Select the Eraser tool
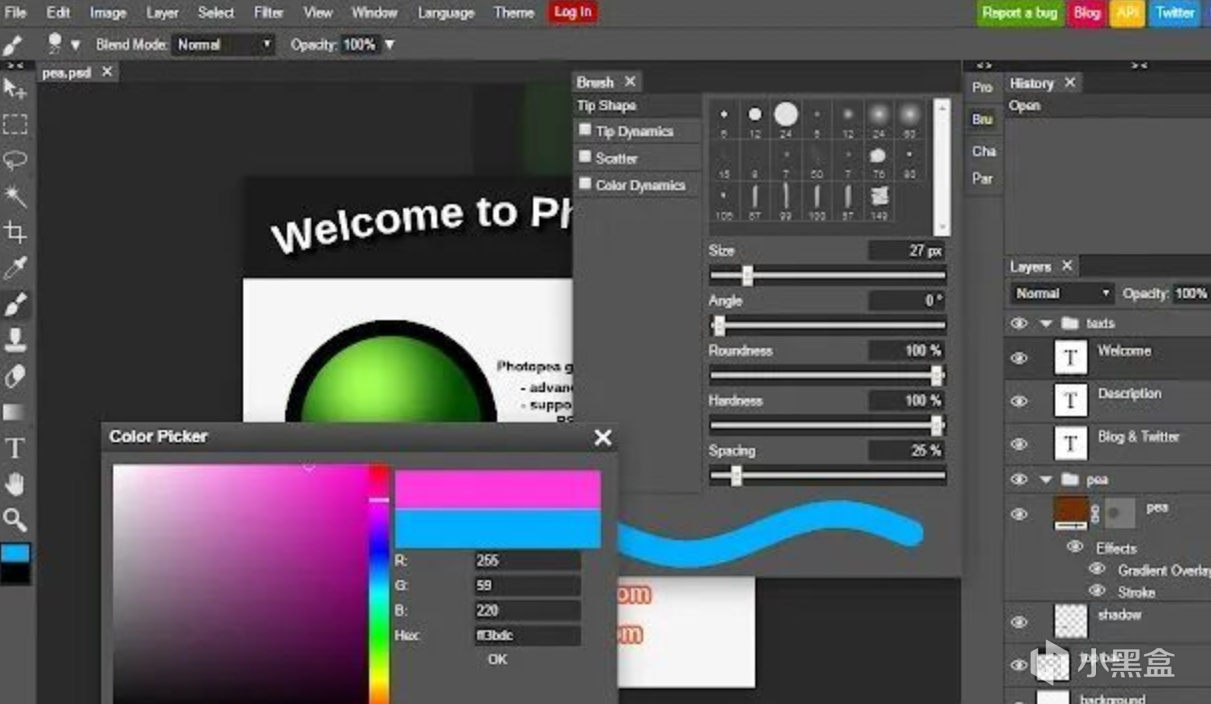This screenshot has height=704, width=1211. [x=15, y=376]
